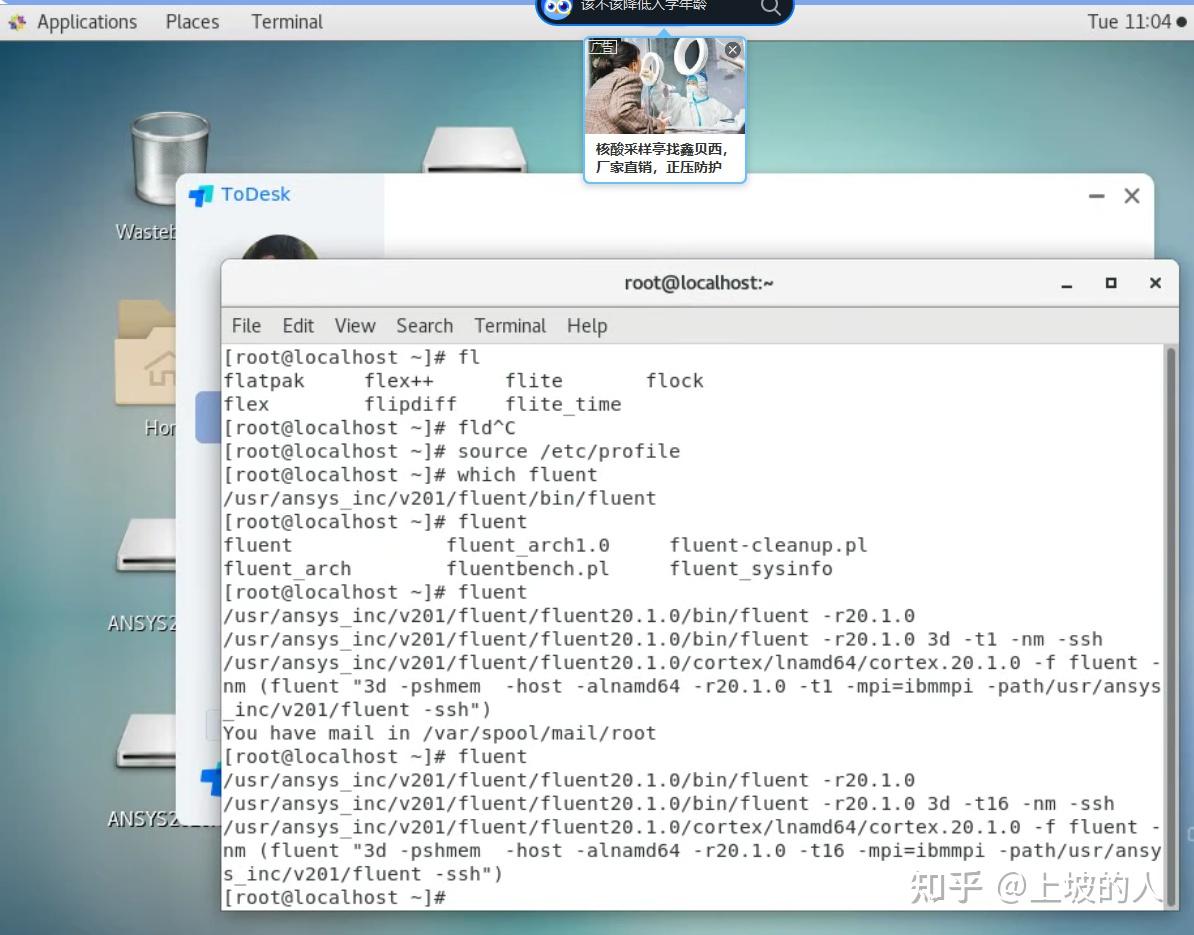Minimize the ToDesk window
Screen dimensions: 1194x935
[x=1097, y=196]
